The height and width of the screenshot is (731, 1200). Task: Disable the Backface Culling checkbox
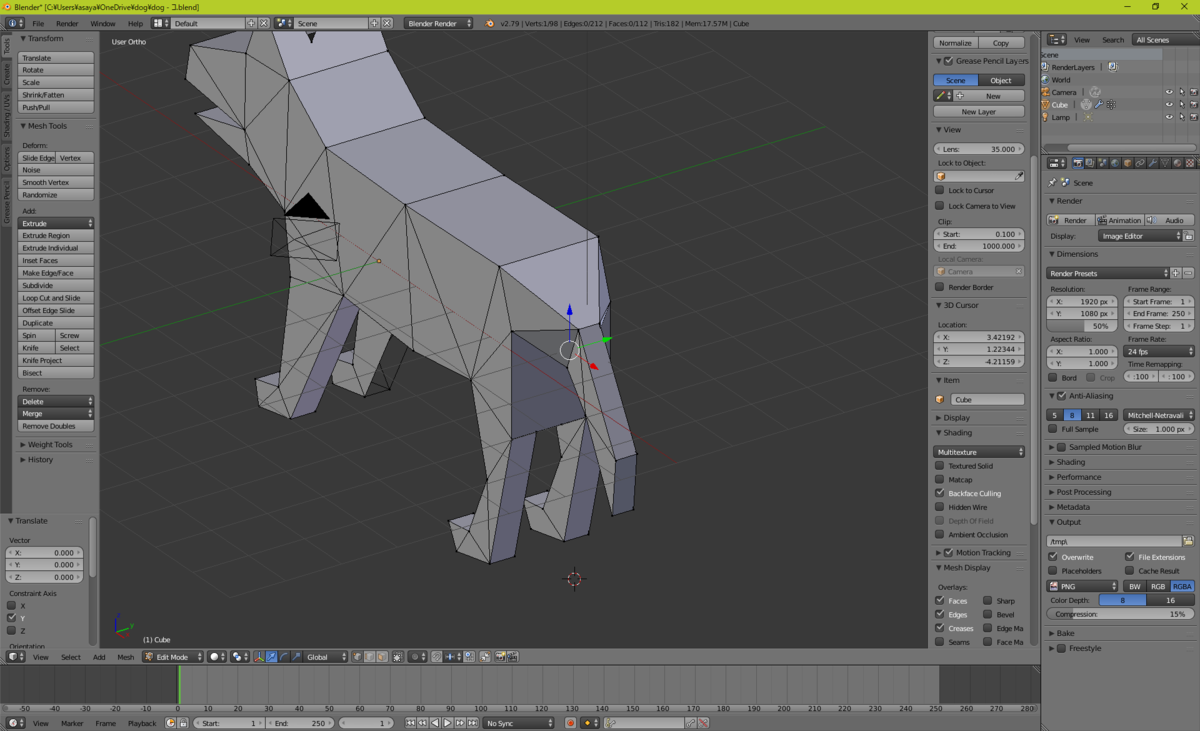[x=940, y=493]
